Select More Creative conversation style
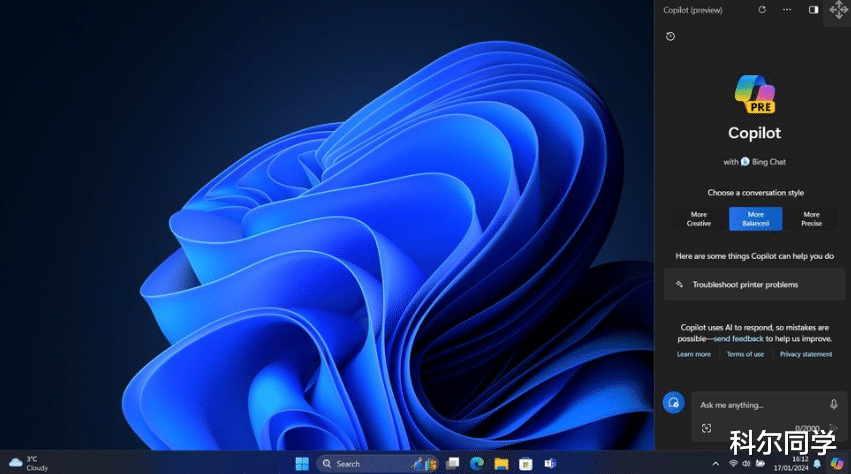The image size is (851, 474). pos(698,219)
